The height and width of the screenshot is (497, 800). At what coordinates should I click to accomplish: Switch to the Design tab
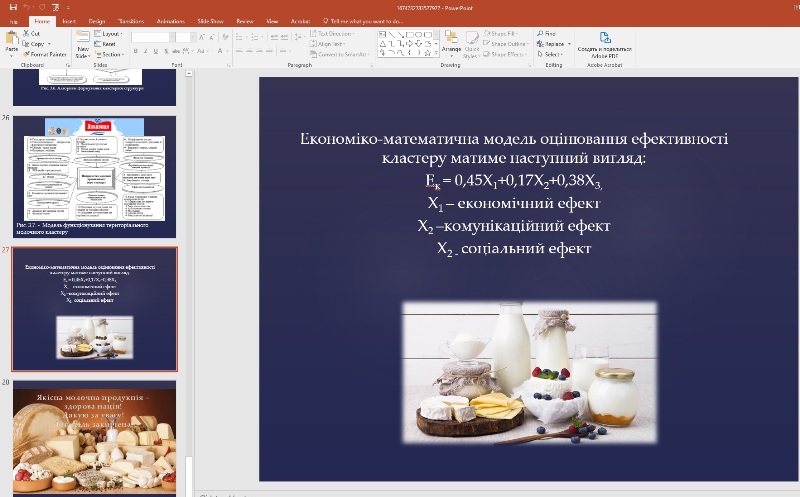(x=96, y=21)
